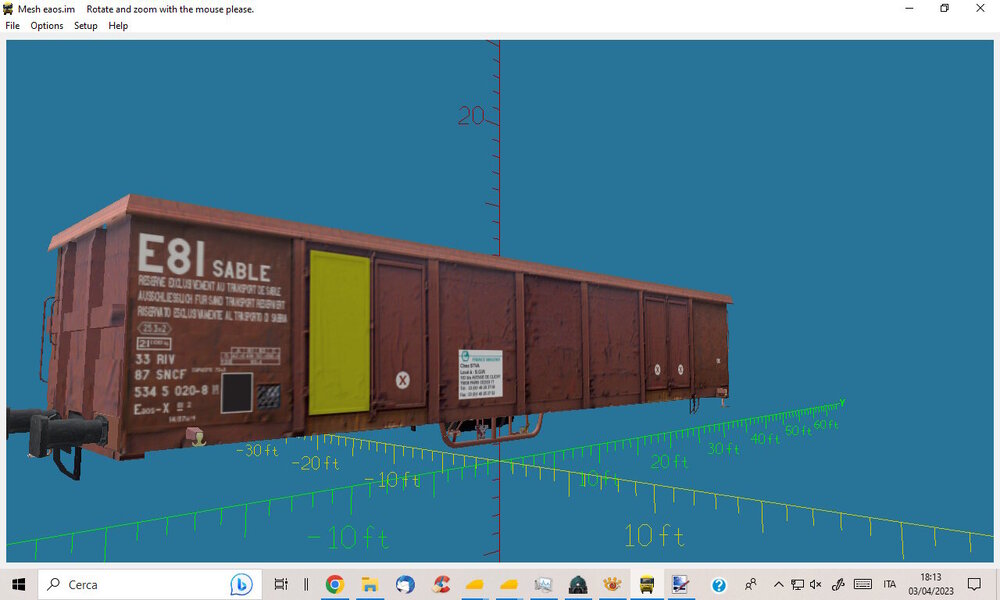Click the blue question mark help icon
1000x600 pixels.
pyautogui.click(x=719, y=585)
